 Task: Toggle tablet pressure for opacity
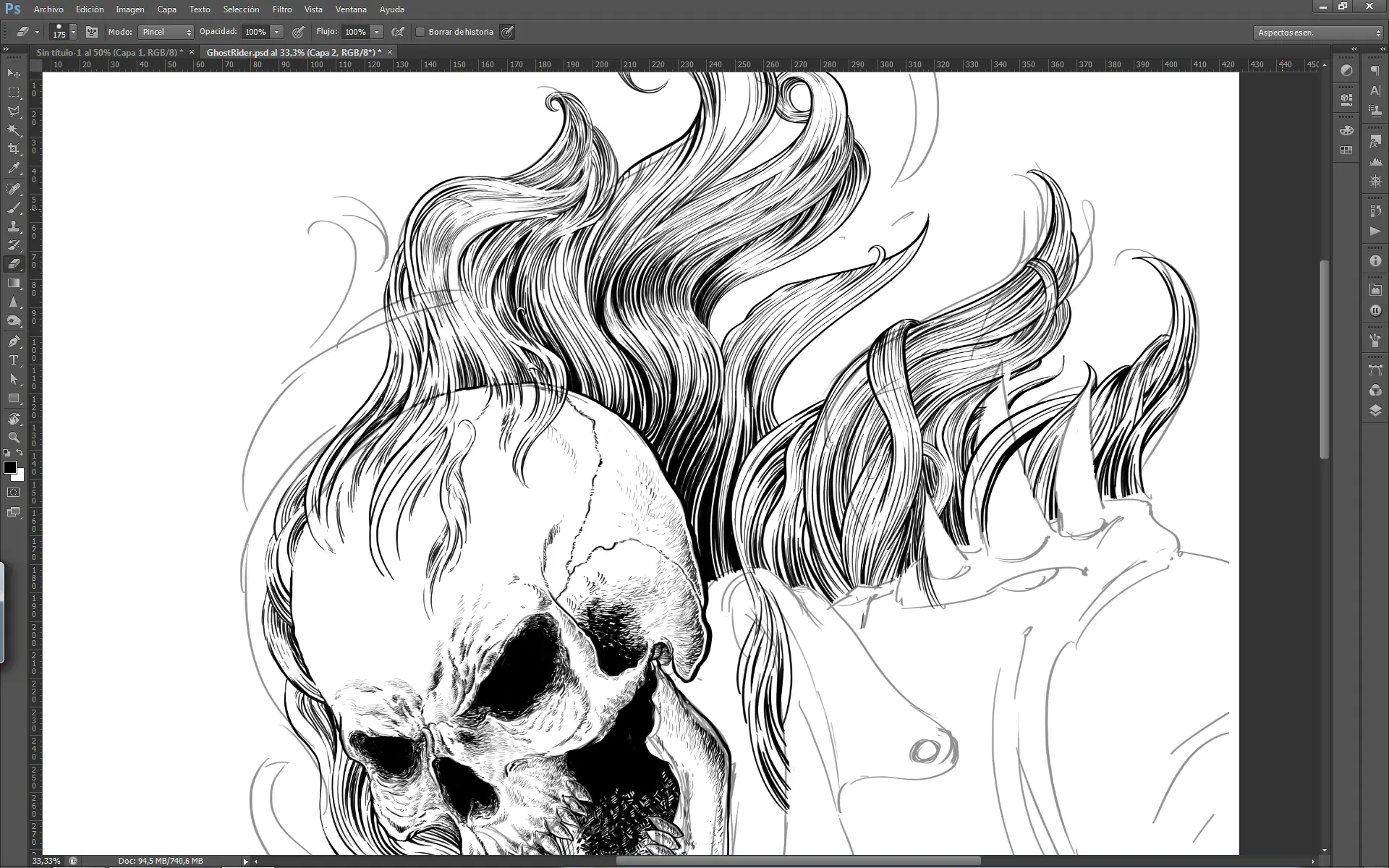(x=298, y=32)
